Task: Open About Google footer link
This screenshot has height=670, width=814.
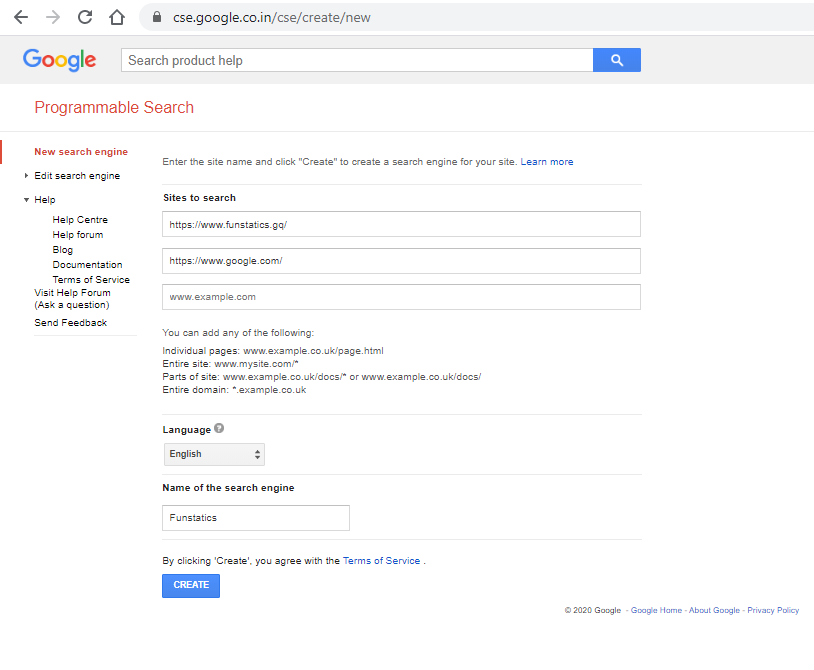Action: [x=714, y=610]
